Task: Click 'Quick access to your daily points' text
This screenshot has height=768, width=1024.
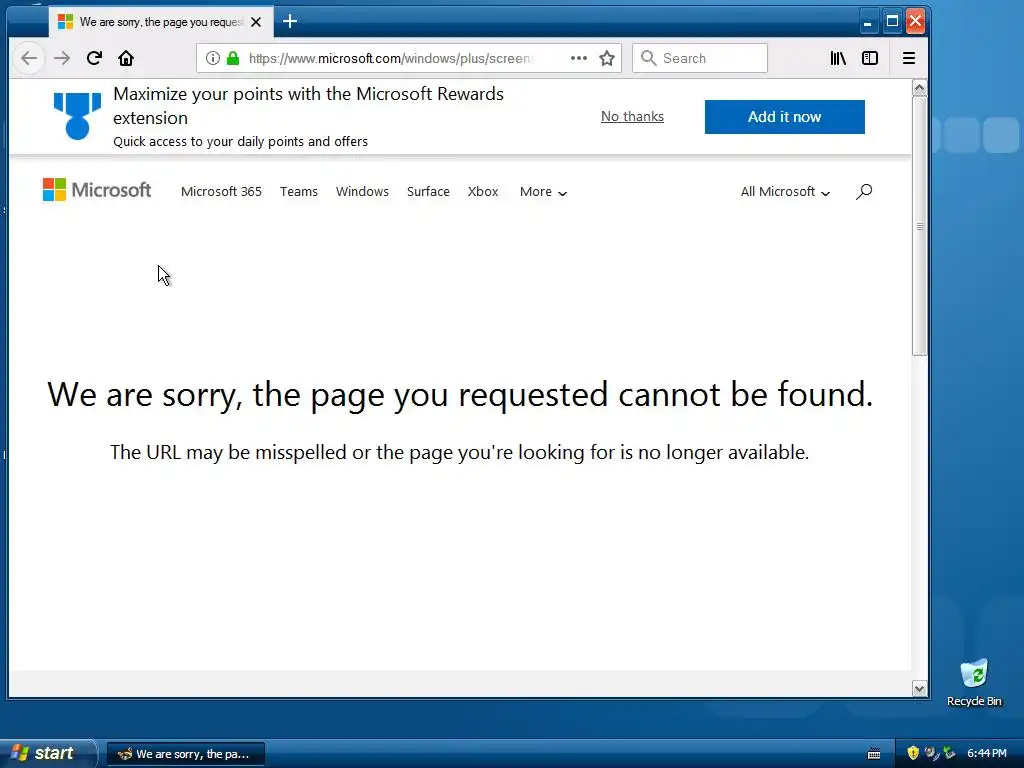Action: [x=240, y=141]
